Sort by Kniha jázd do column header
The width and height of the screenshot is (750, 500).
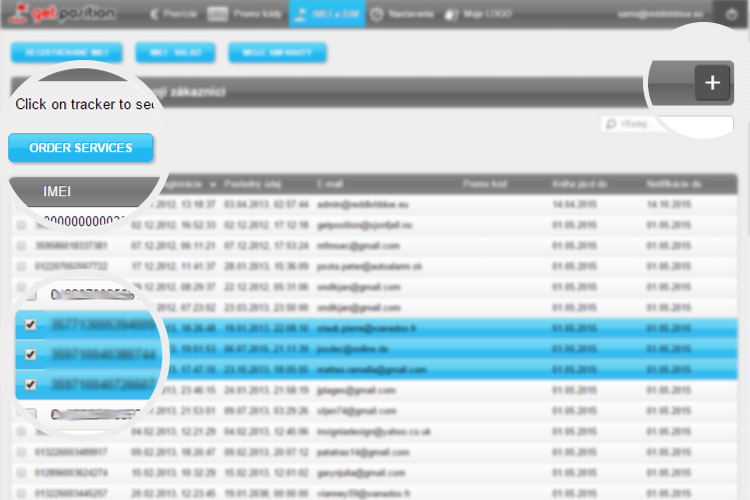(579, 184)
